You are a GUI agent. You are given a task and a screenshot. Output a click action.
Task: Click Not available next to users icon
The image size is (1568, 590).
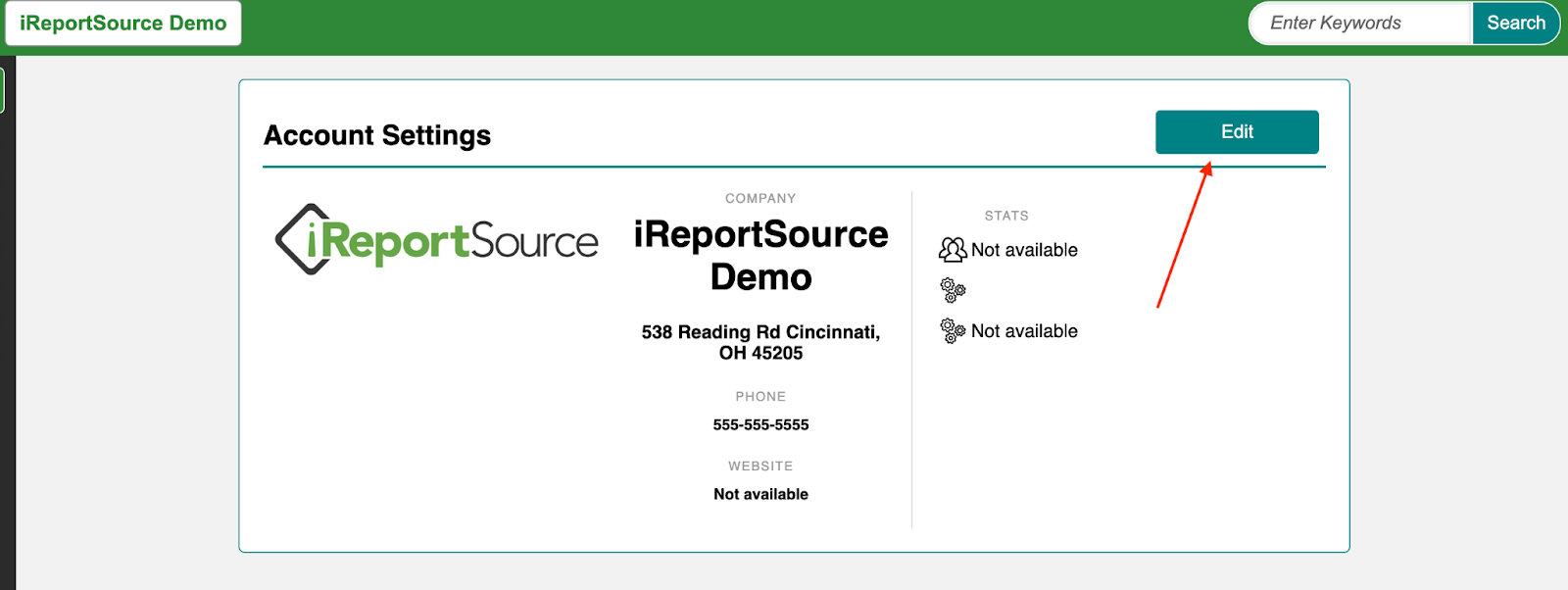pos(1024,250)
